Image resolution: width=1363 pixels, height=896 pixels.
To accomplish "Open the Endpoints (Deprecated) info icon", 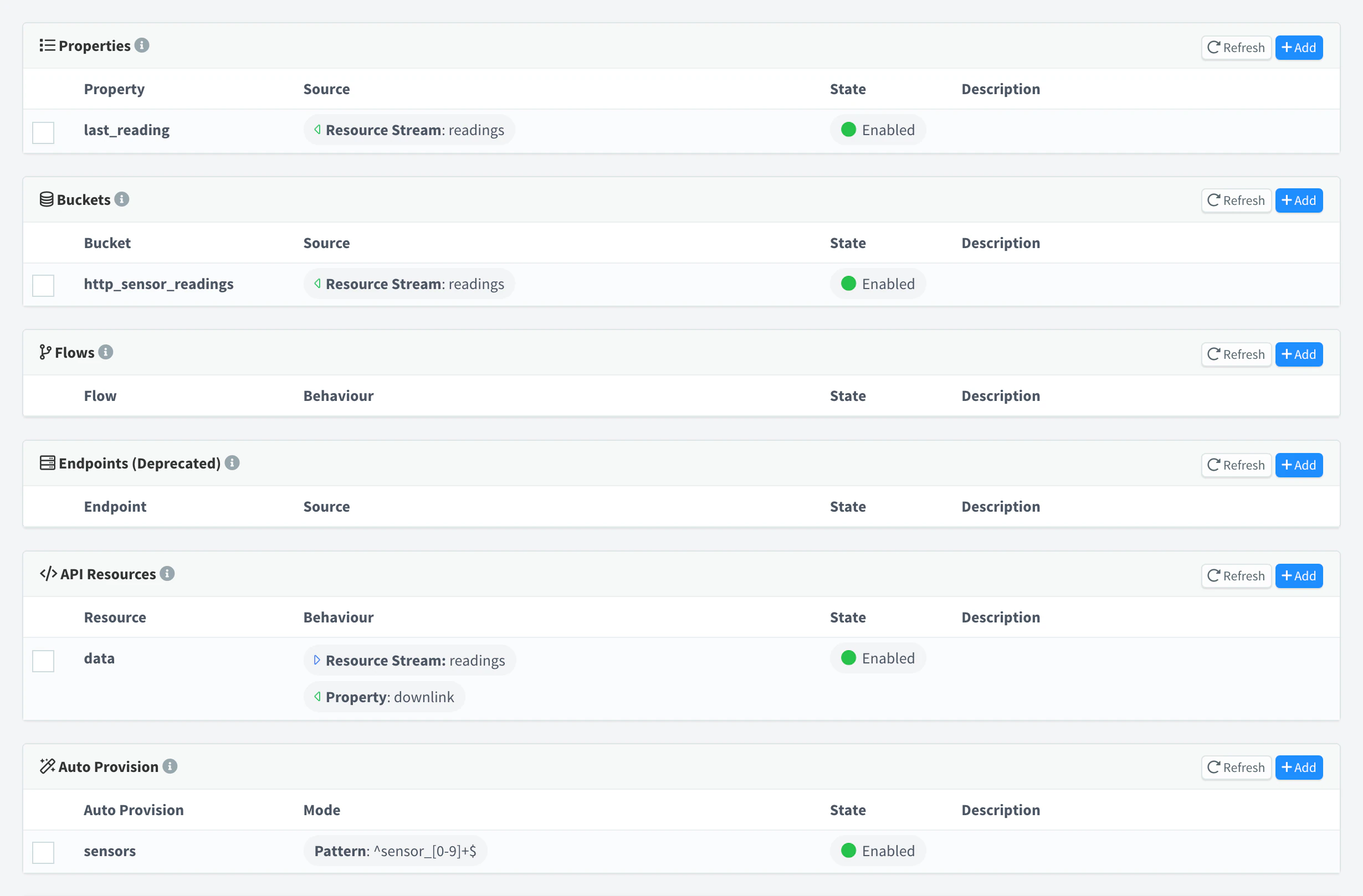I will pyautogui.click(x=232, y=462).
